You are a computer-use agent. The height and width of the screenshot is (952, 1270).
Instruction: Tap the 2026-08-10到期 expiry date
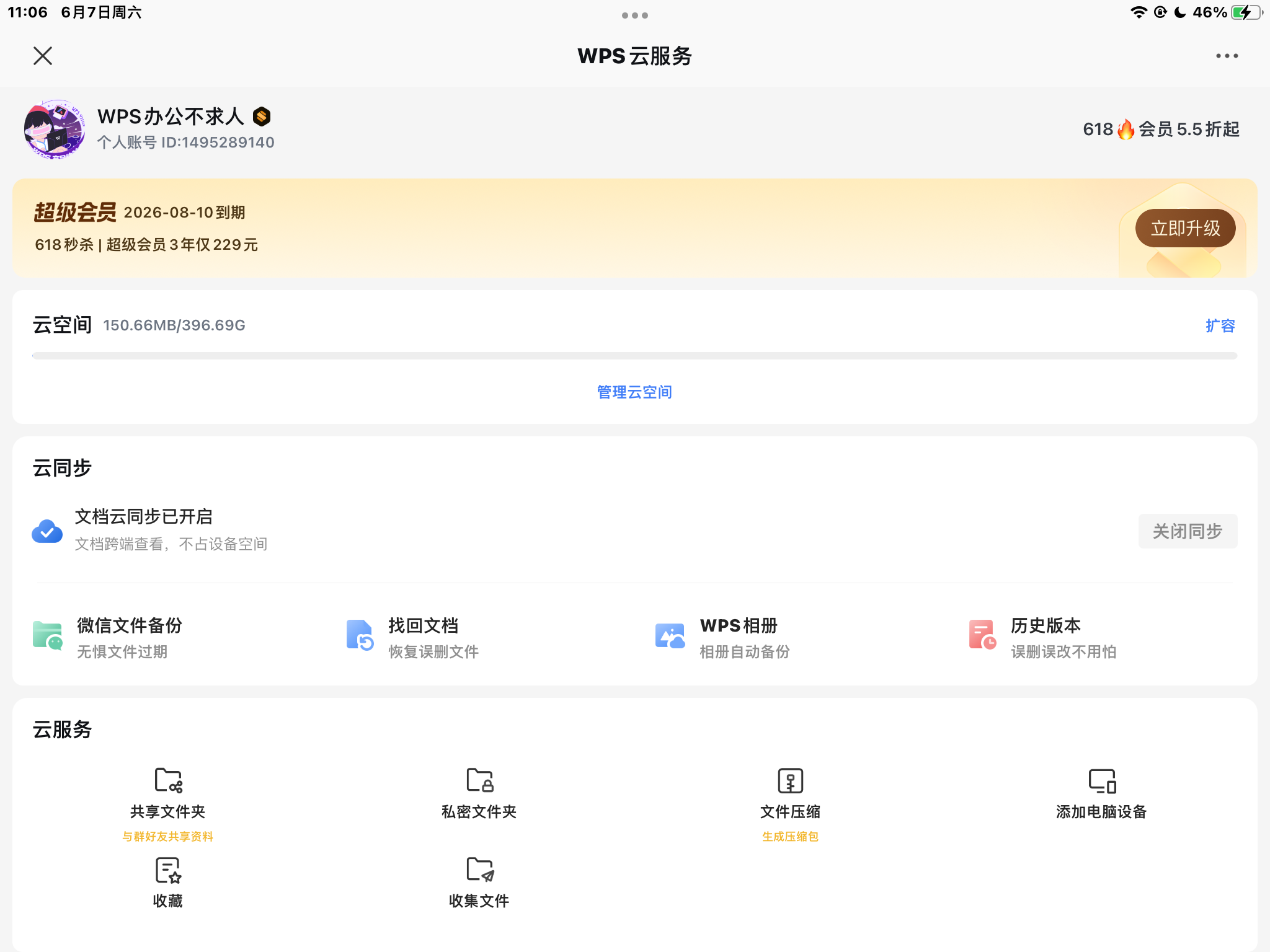(x=185, y=213)
